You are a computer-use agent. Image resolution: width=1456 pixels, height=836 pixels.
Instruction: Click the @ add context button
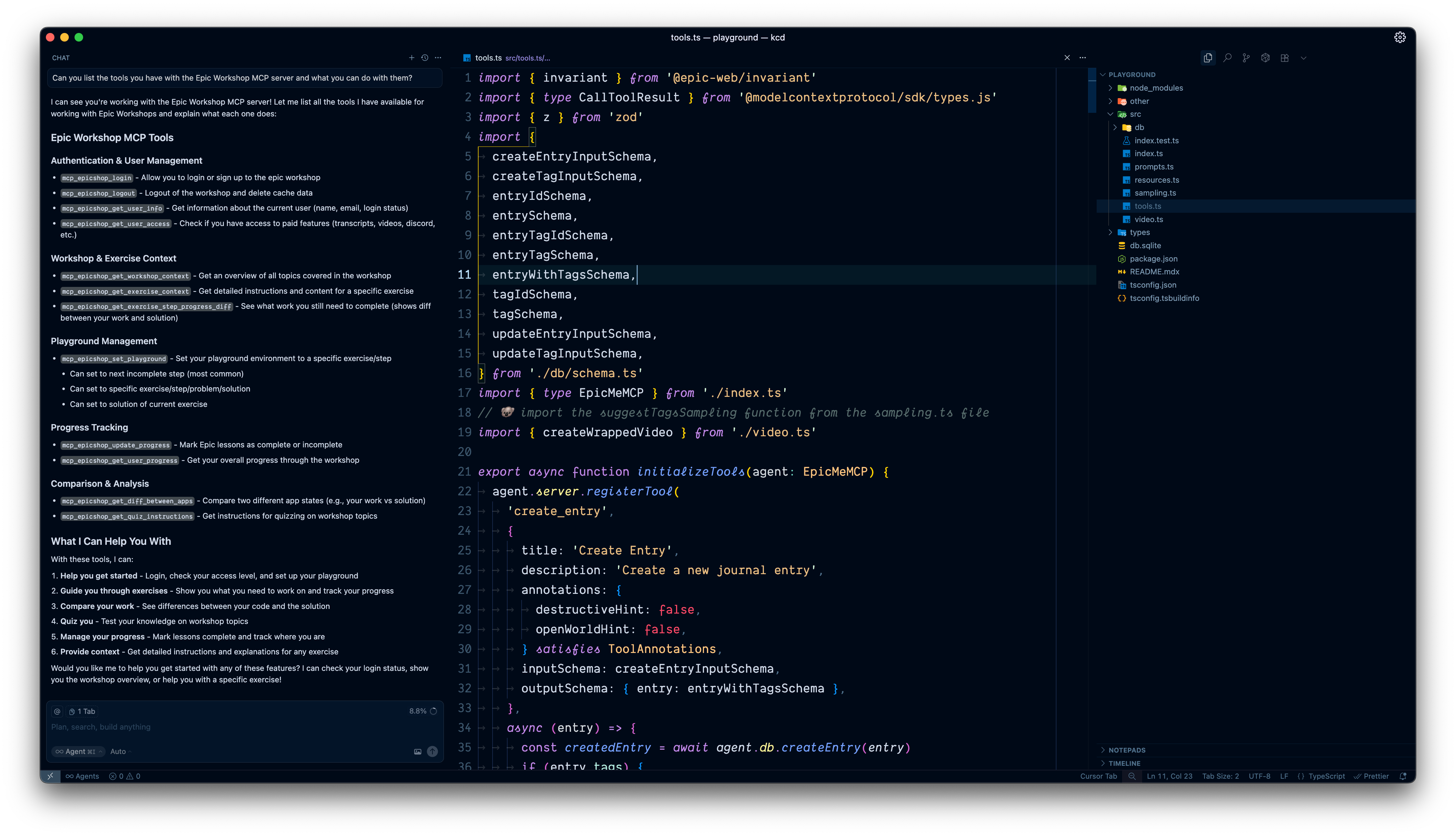click(57, 711)
